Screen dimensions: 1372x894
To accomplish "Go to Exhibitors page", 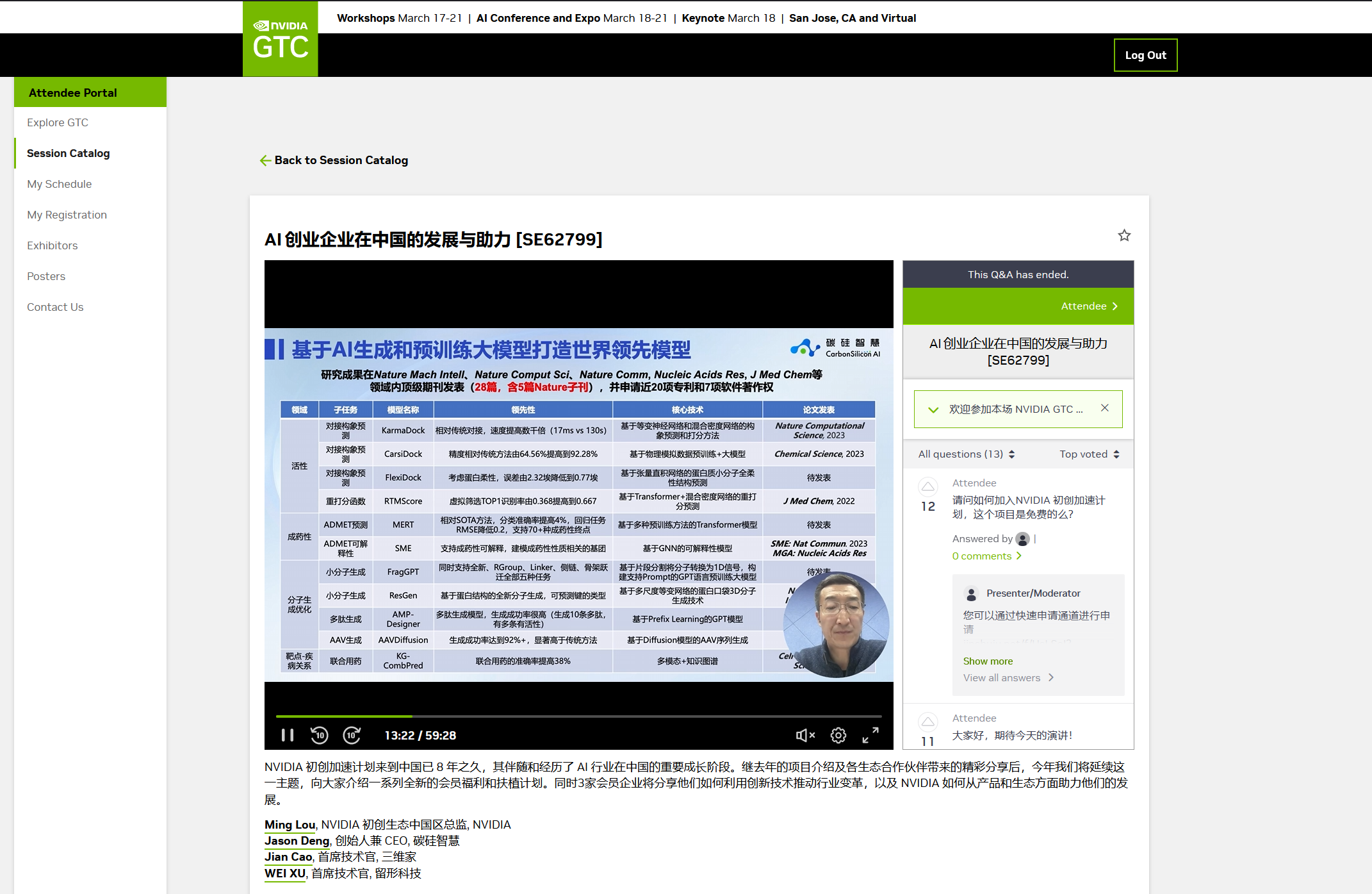I will pyautogui.click(x=52, y=245).
